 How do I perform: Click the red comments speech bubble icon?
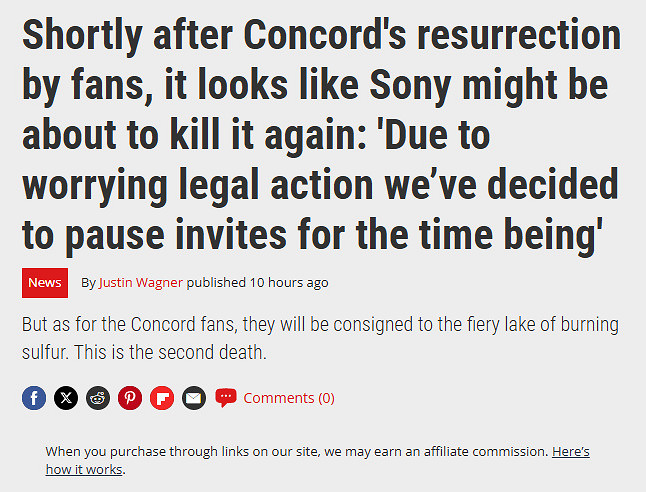[x=226, y=398]
